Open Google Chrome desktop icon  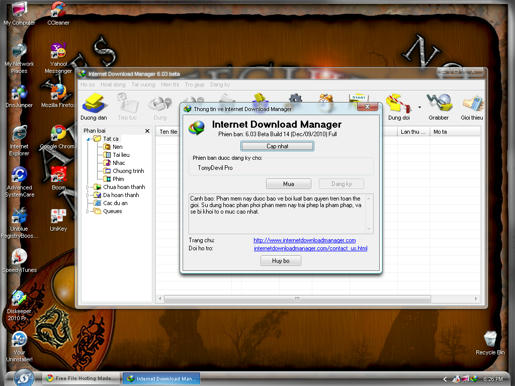click(58, 137)
